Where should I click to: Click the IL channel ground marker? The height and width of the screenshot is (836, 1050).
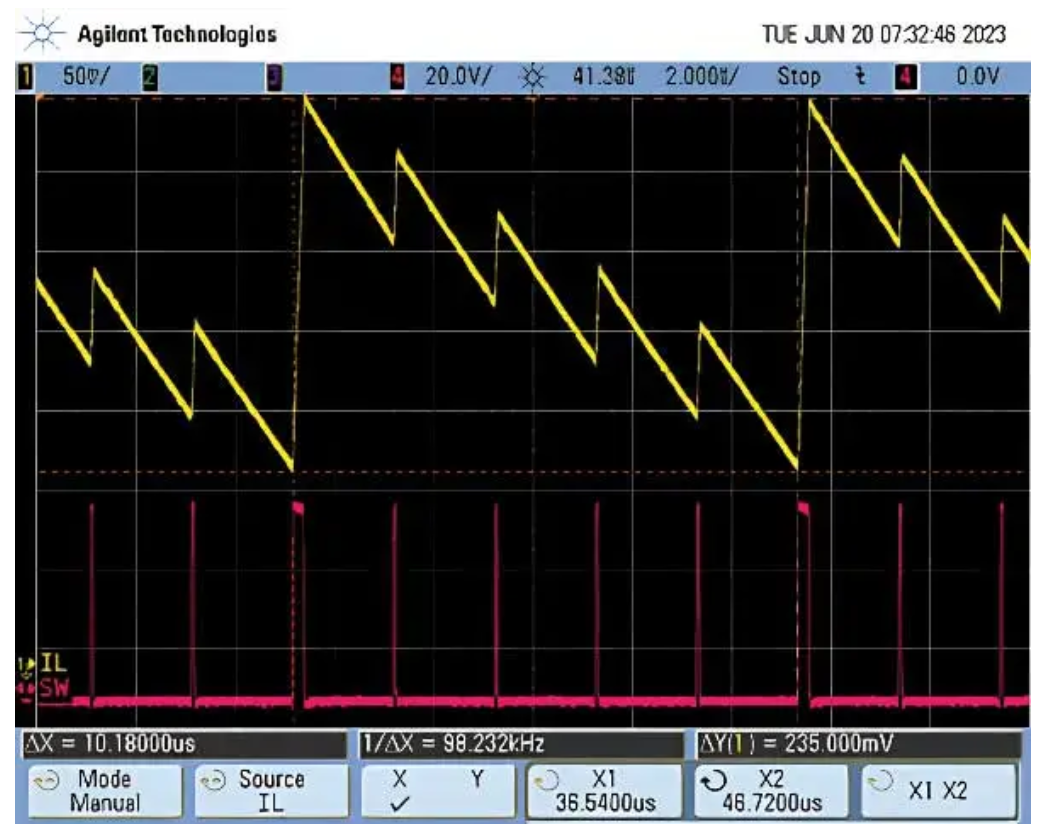coord(25,665)
